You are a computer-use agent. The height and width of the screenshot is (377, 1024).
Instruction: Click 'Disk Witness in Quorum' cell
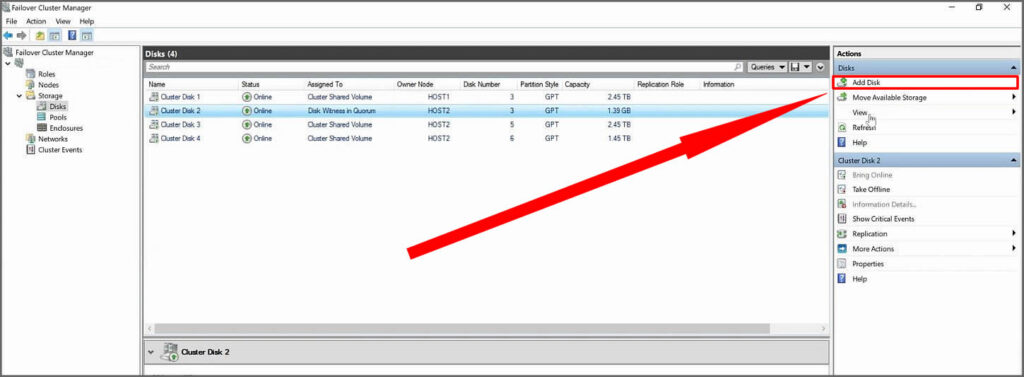342,111
